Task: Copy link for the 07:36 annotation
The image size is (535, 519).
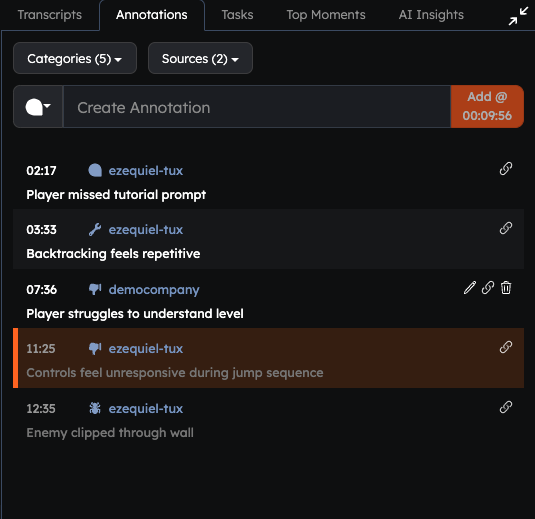Action: click(488, 288)
